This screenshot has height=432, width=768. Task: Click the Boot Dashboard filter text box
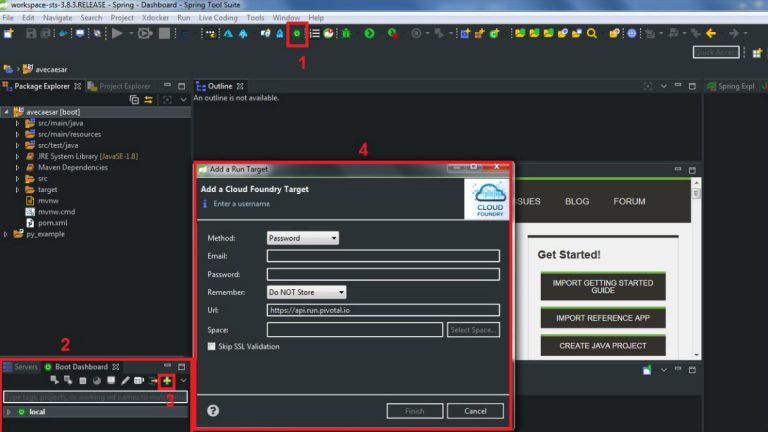(96, 397)
